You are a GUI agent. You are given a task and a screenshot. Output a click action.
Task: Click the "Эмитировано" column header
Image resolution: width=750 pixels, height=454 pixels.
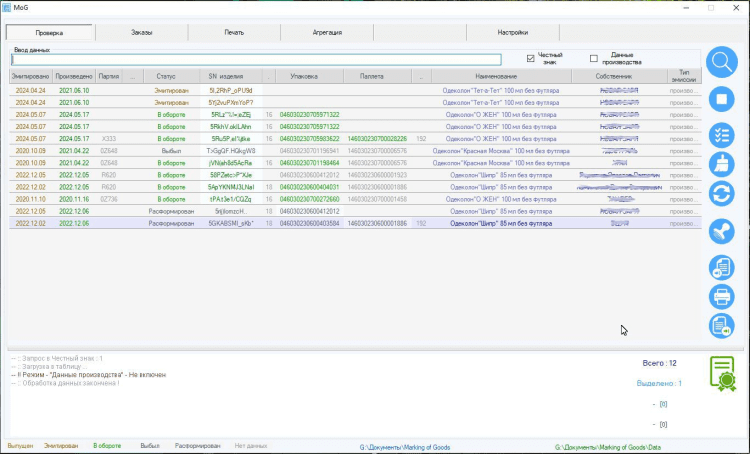click(x=31, y=76)
